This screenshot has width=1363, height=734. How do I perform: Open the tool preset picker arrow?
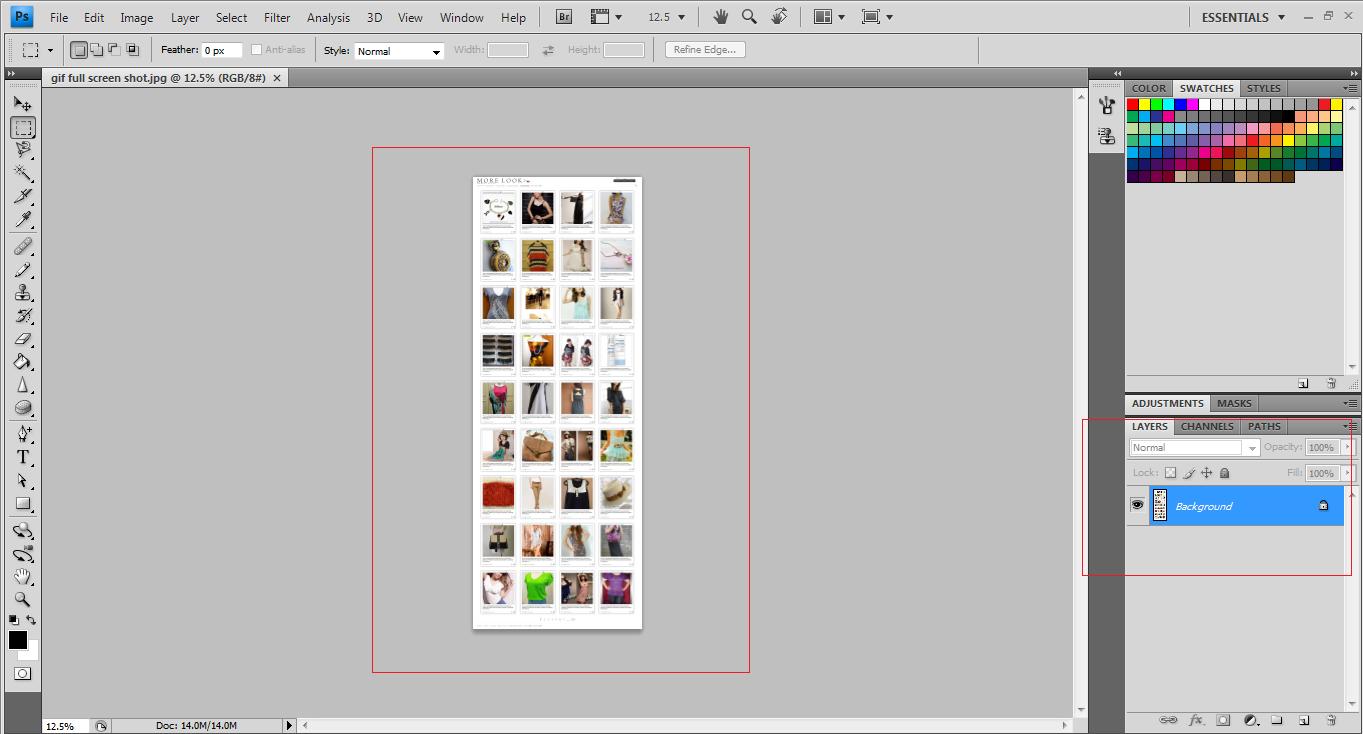point(50,50)
